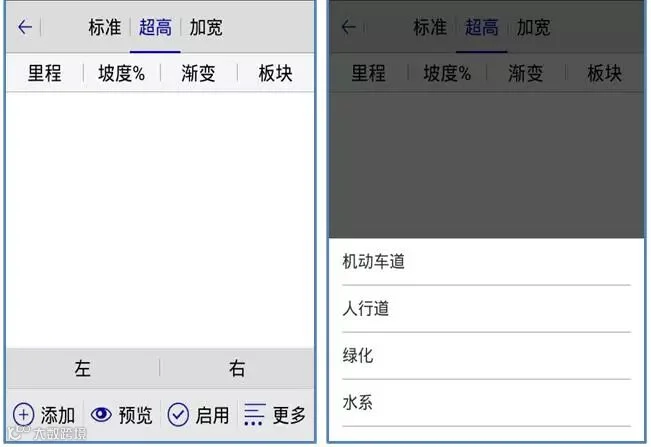651x447 pixels.
Task: Tap the eye Preview icon
Action: coord(101,414)
